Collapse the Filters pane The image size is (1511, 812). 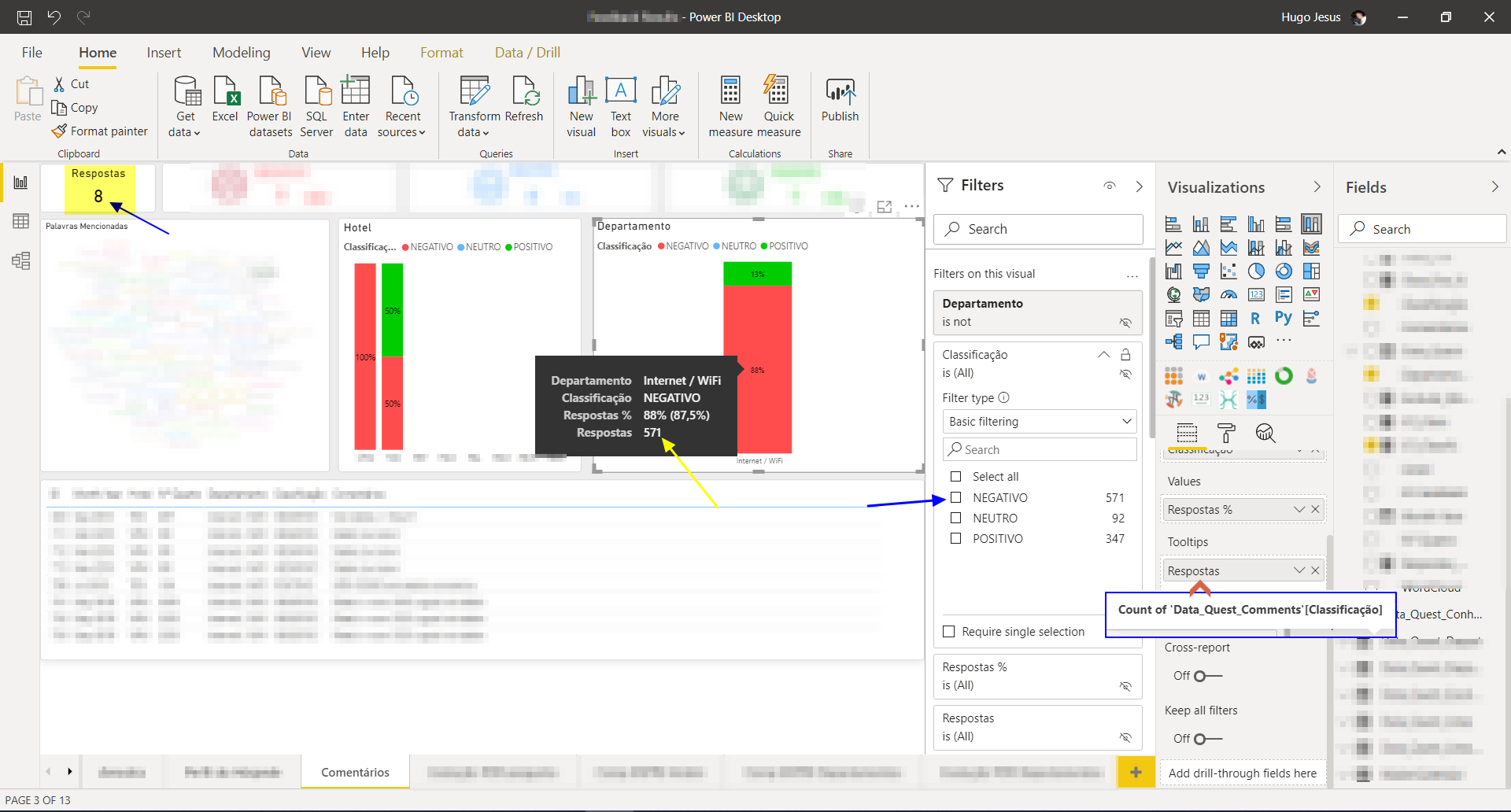coord(1139,186)
